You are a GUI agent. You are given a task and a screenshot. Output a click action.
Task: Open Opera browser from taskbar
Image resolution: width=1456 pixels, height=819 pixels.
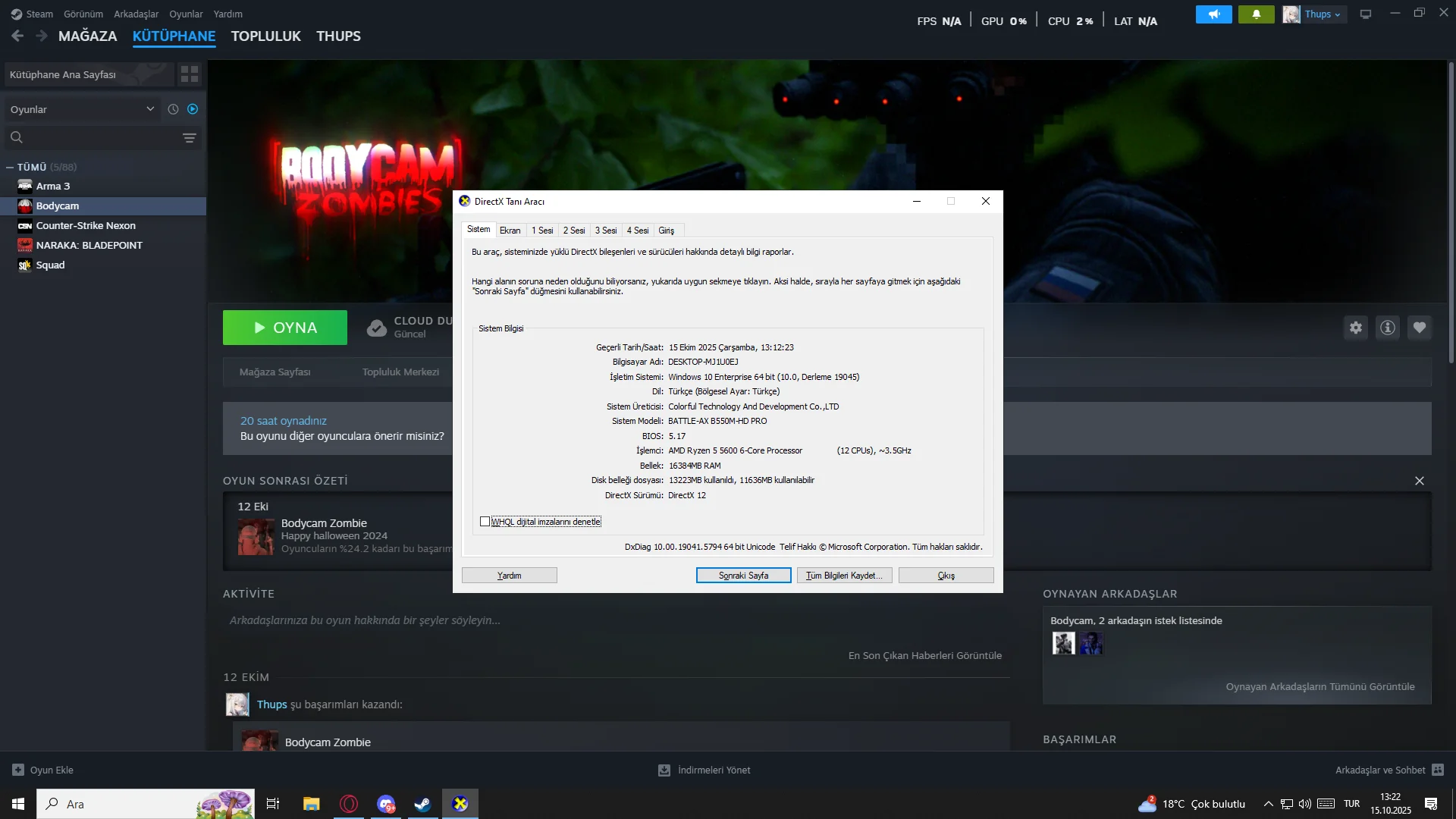click(349, 804)
